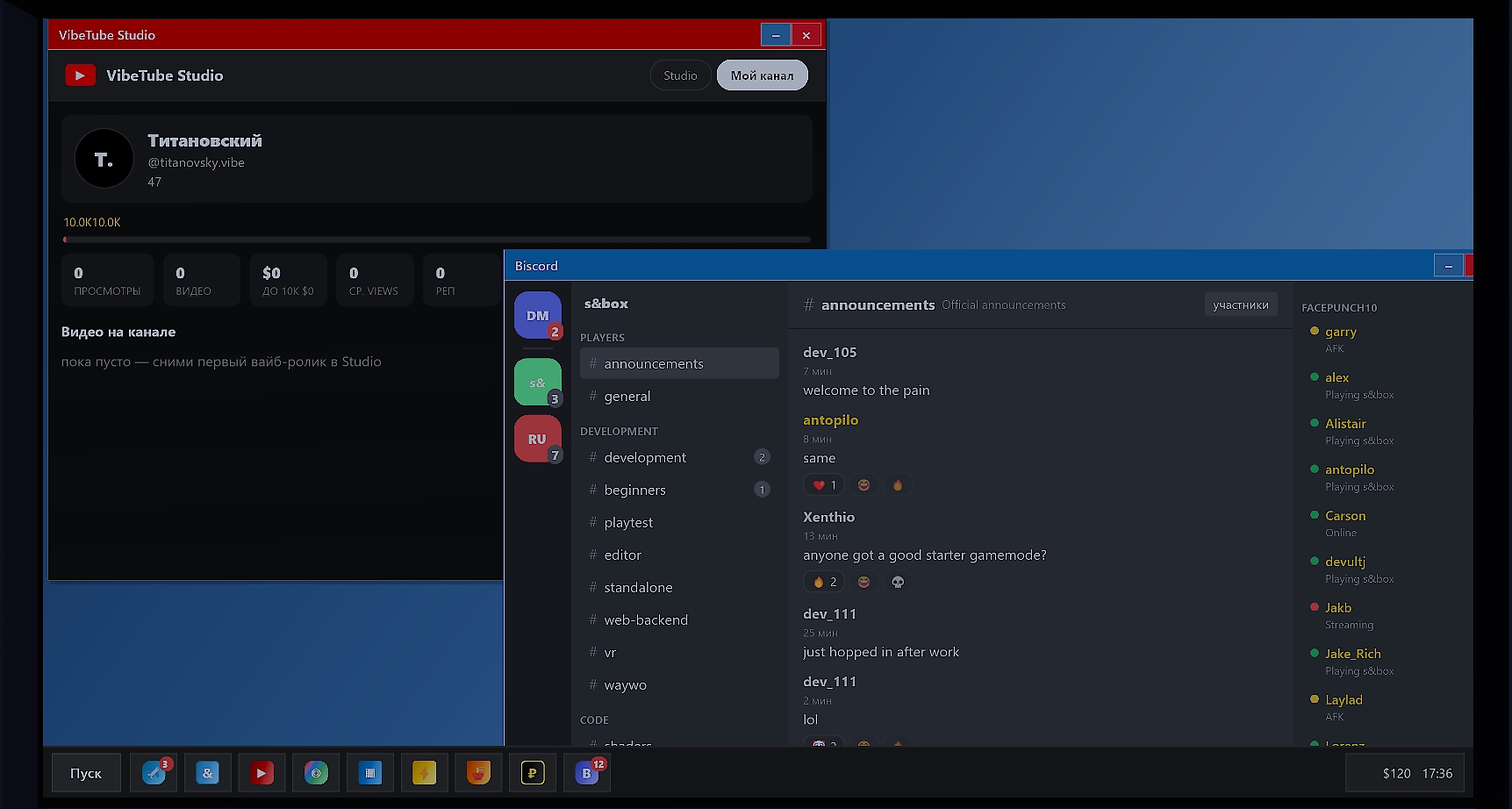The height and width of the screenshot is (809, 1512).
Task: Click the СР. VIEWS stat card
Action: (x=375, y=280)
